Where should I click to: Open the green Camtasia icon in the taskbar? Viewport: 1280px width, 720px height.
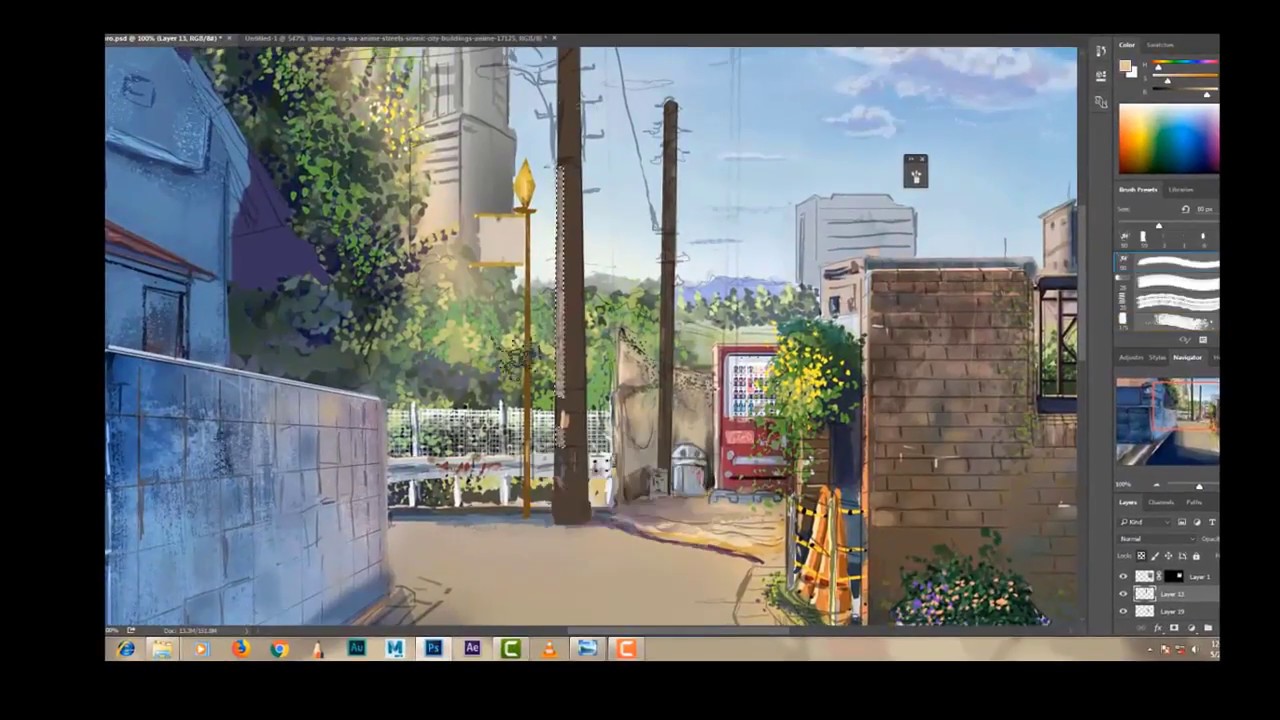tap(510, 649)
